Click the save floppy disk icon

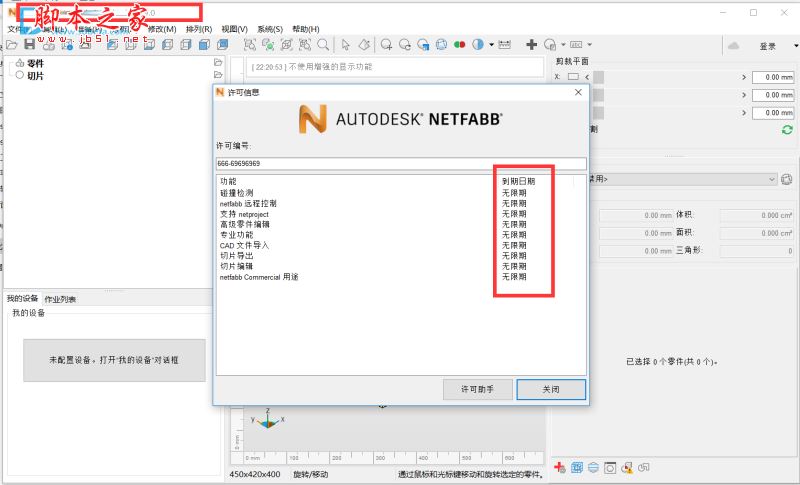pos(30,44)
